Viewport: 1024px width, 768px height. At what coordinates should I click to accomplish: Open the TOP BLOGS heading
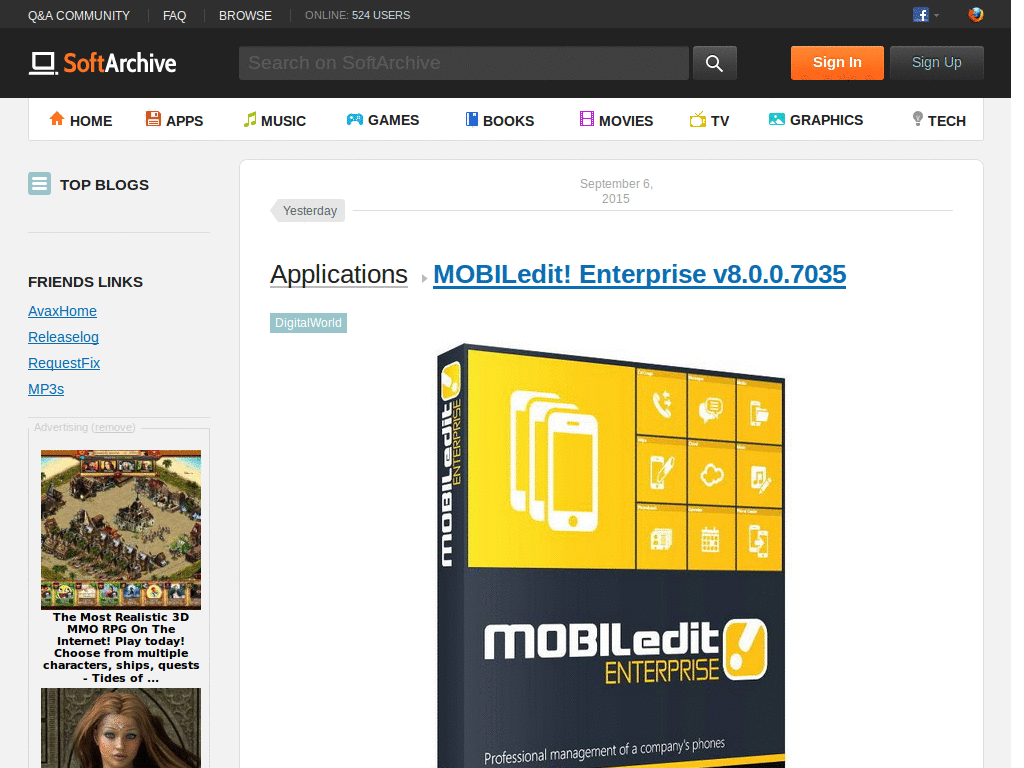pyautogui.click(x=104, y=185)
